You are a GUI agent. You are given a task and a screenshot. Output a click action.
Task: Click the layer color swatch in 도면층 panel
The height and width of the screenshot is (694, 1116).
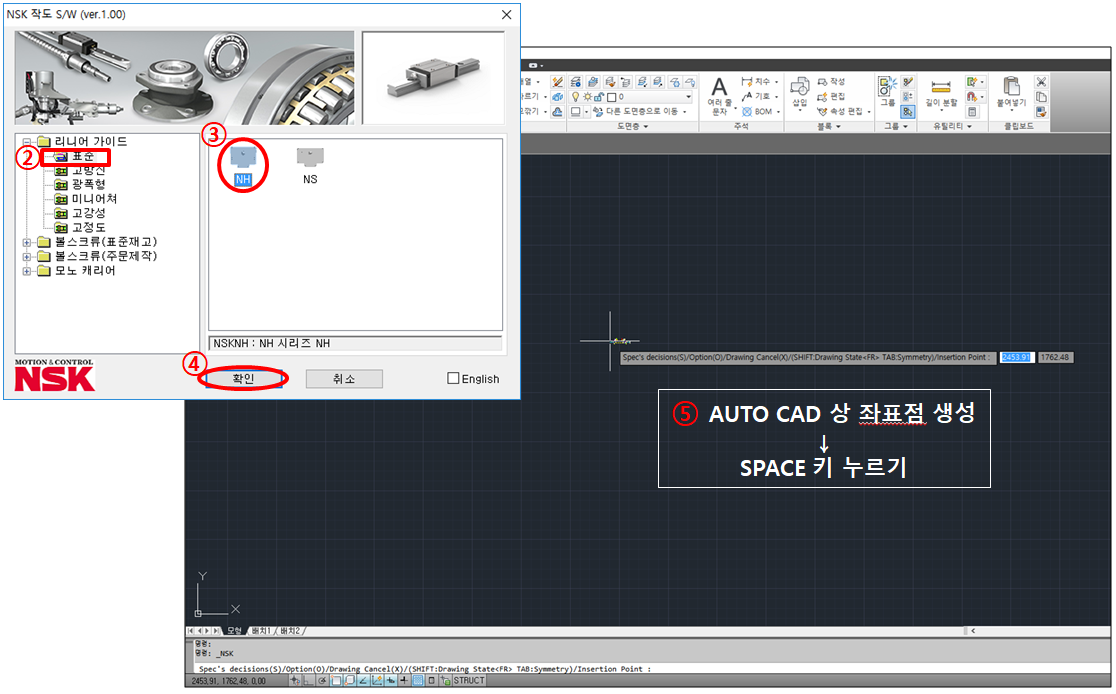tap(612, 97)
